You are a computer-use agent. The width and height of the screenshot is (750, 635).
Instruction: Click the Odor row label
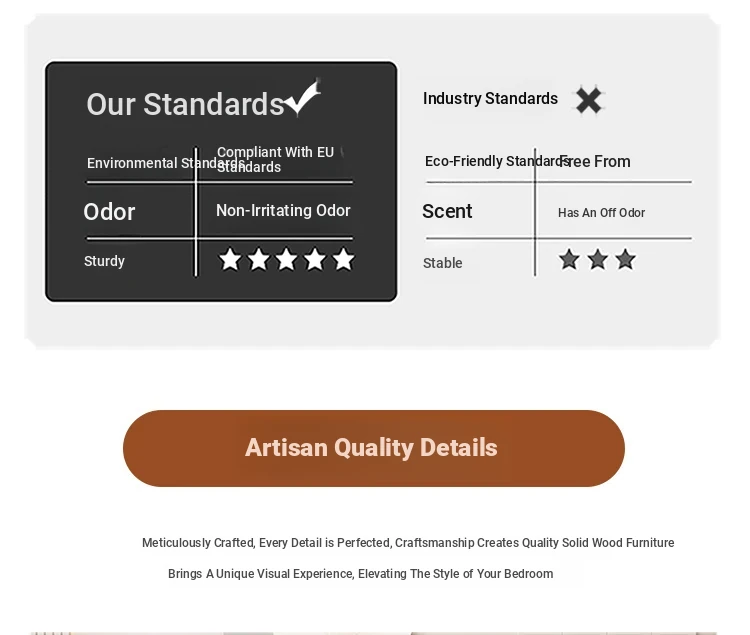point(109,212)
